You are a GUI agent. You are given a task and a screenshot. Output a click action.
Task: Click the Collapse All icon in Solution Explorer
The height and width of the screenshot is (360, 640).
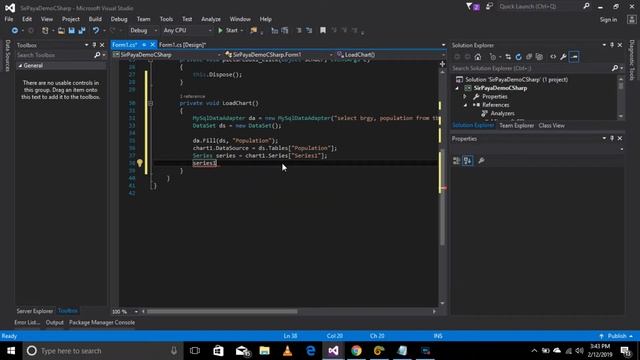(529, 57)
